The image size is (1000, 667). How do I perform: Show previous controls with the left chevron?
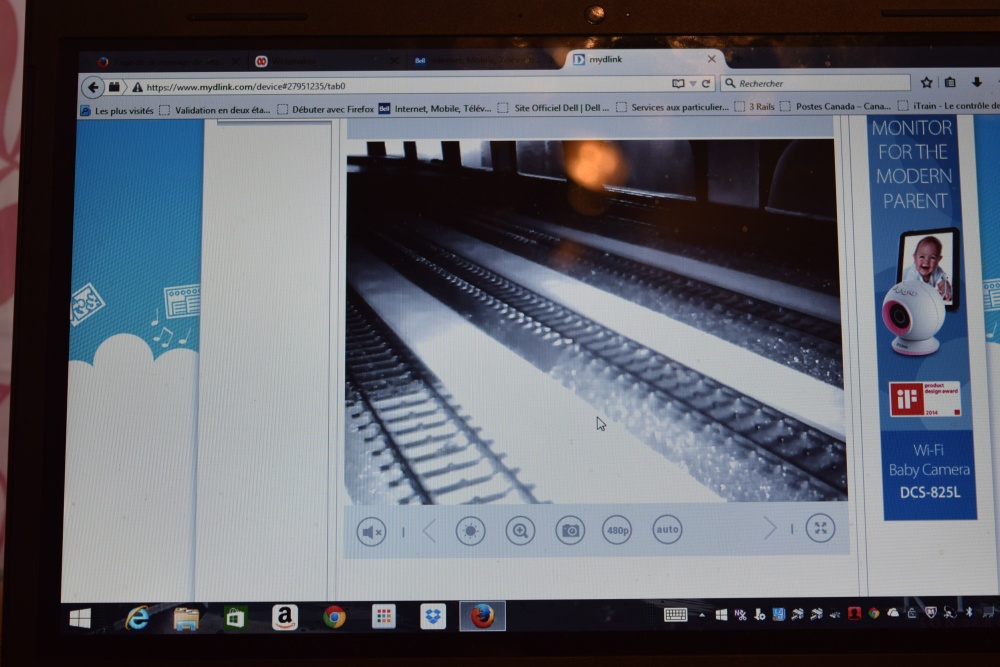coord(429,531)
